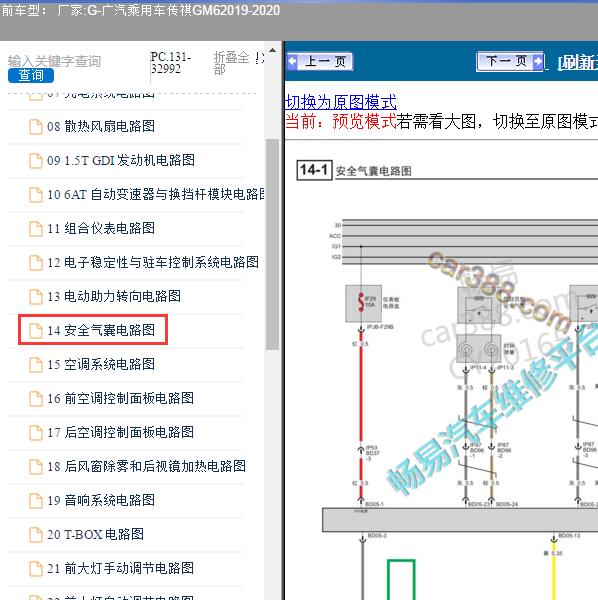Open 17 后空调控制面板电路图
598x600 pixels.
[x=121, y=432]
